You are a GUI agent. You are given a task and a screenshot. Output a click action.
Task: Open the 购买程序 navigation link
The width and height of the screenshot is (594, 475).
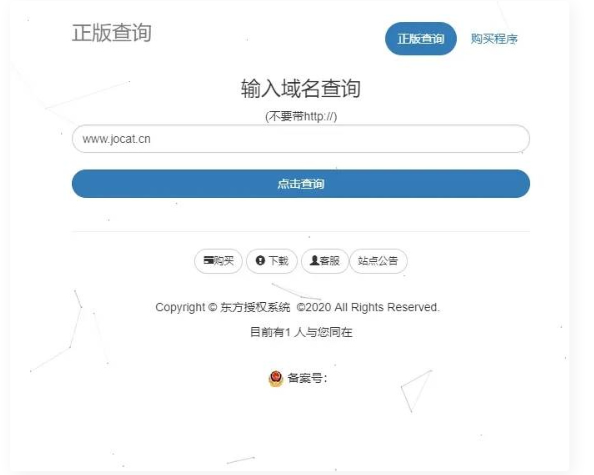click(494, 39)
